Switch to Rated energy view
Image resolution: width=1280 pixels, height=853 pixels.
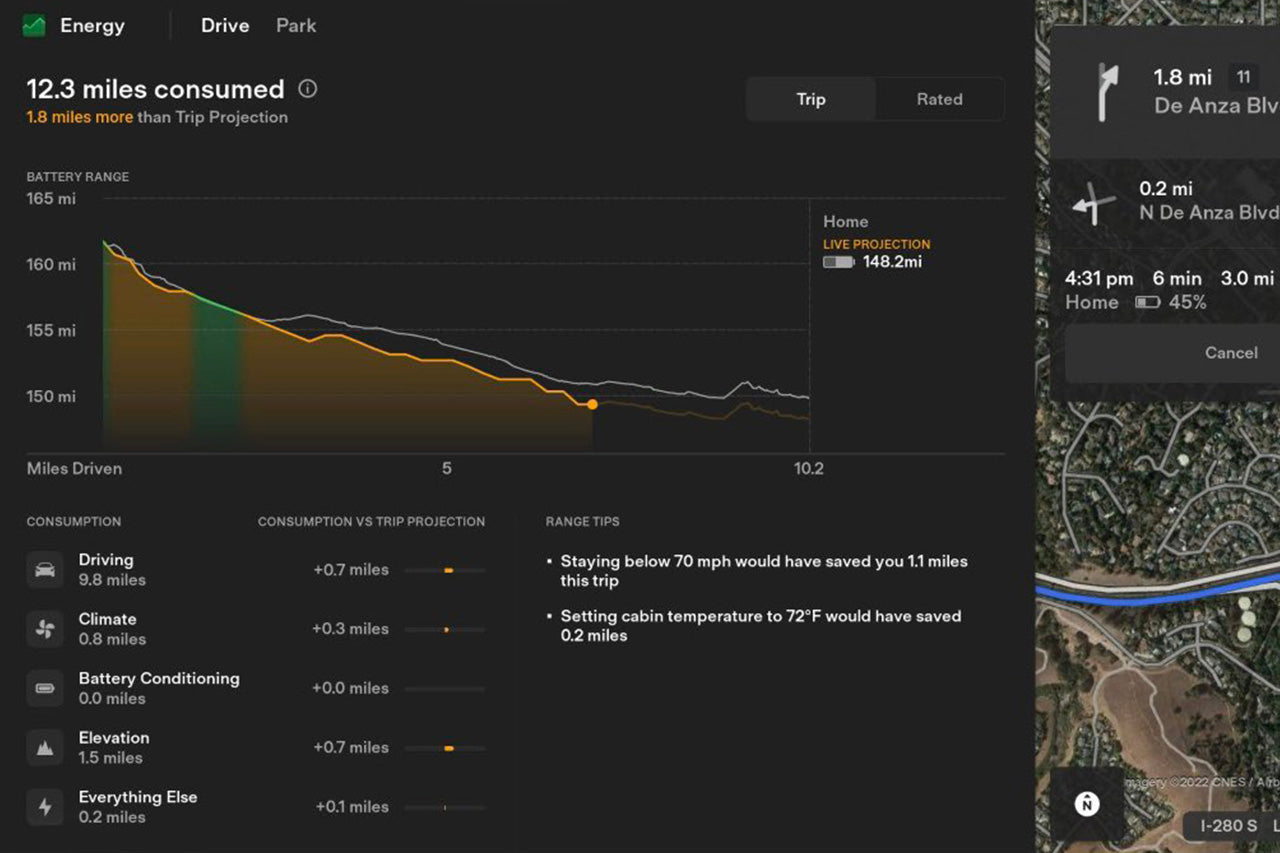click(x=938, y=99)
